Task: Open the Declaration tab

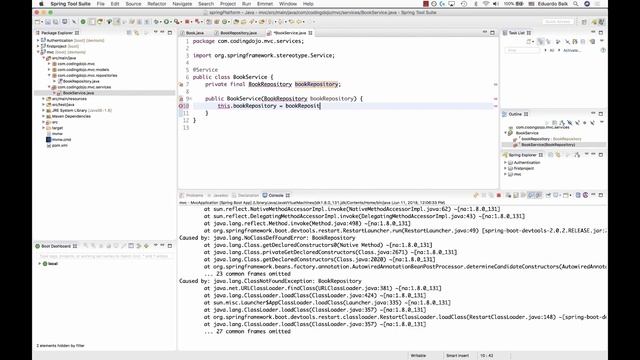Action: [248, 196]
